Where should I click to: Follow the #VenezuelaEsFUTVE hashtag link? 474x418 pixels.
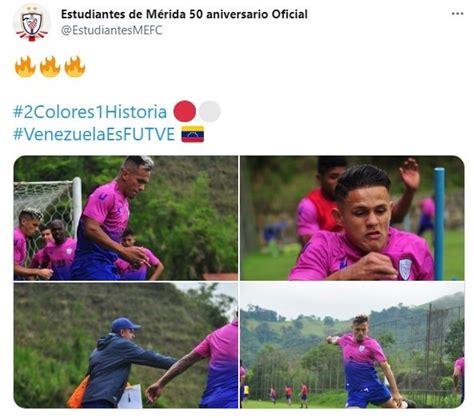coord(94,134)
